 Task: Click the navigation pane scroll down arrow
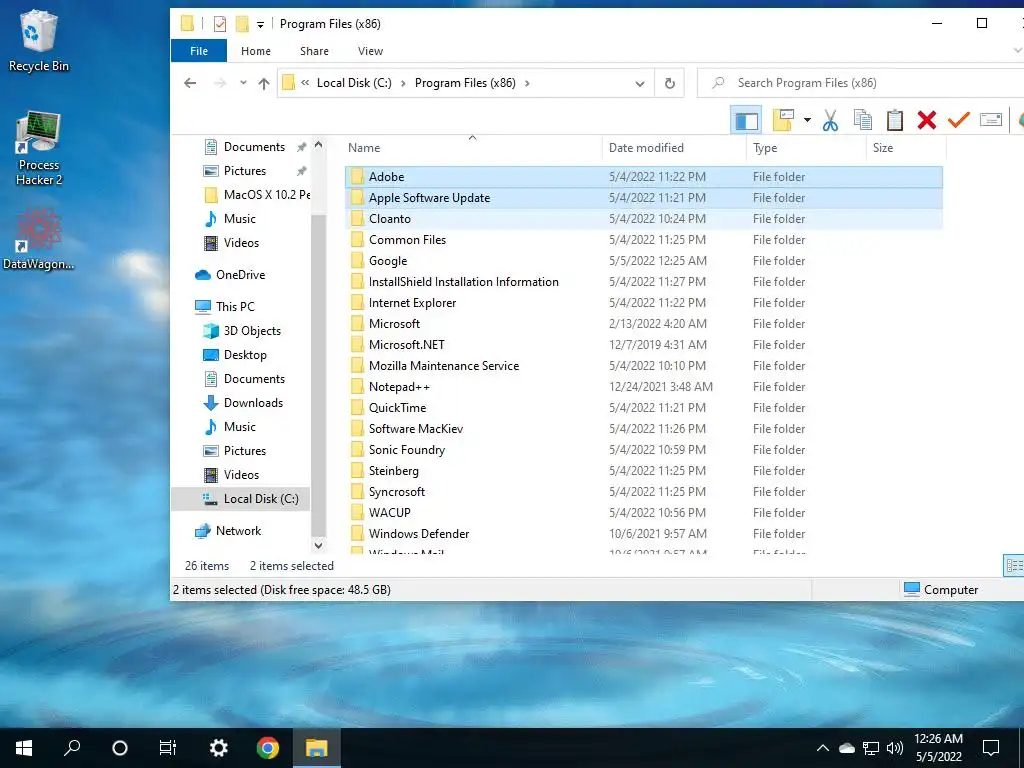[x=318, y=545]
